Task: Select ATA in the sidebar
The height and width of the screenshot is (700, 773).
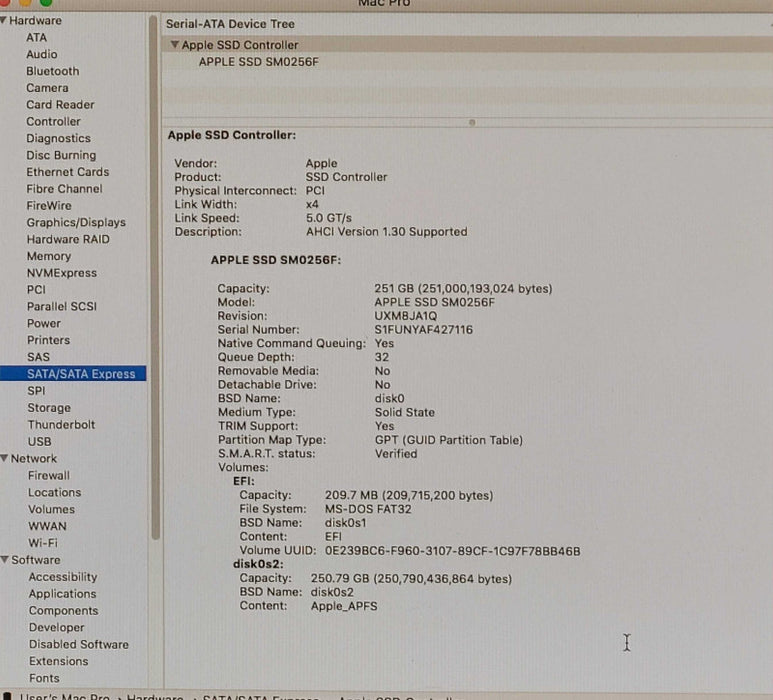Action: pos(36,37)
